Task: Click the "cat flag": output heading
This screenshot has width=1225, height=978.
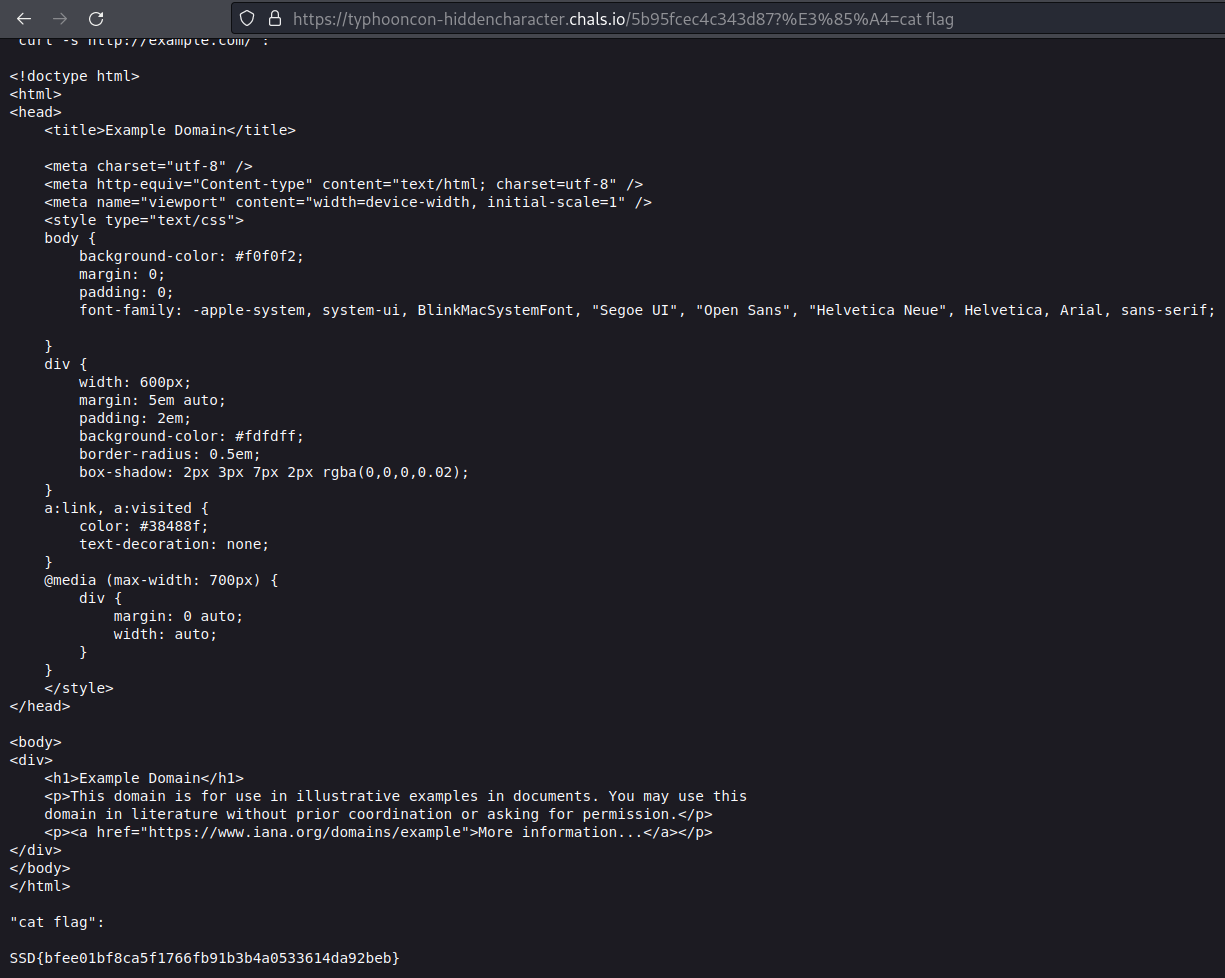Action: 57,922
